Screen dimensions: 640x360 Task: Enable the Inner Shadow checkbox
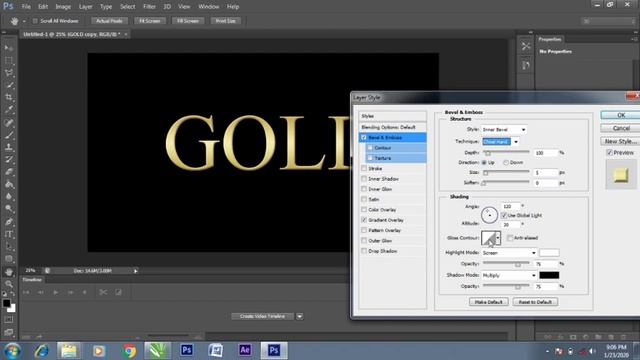pyautogui.click(x=364, y=179)
